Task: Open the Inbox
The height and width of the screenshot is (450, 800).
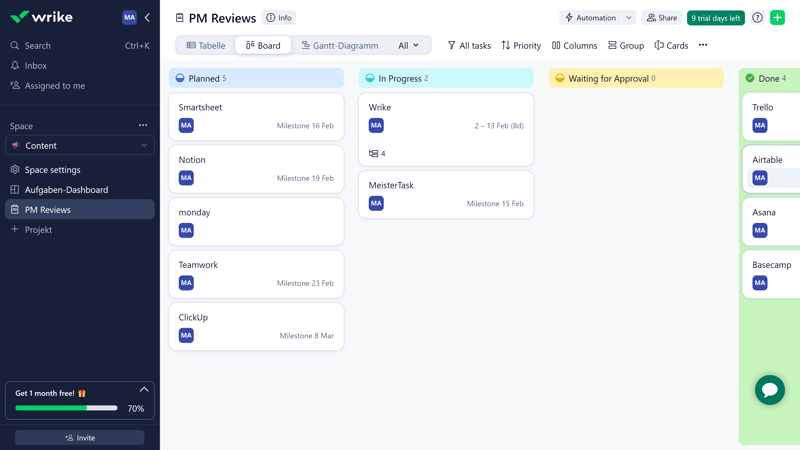Action: pos(80,65)
